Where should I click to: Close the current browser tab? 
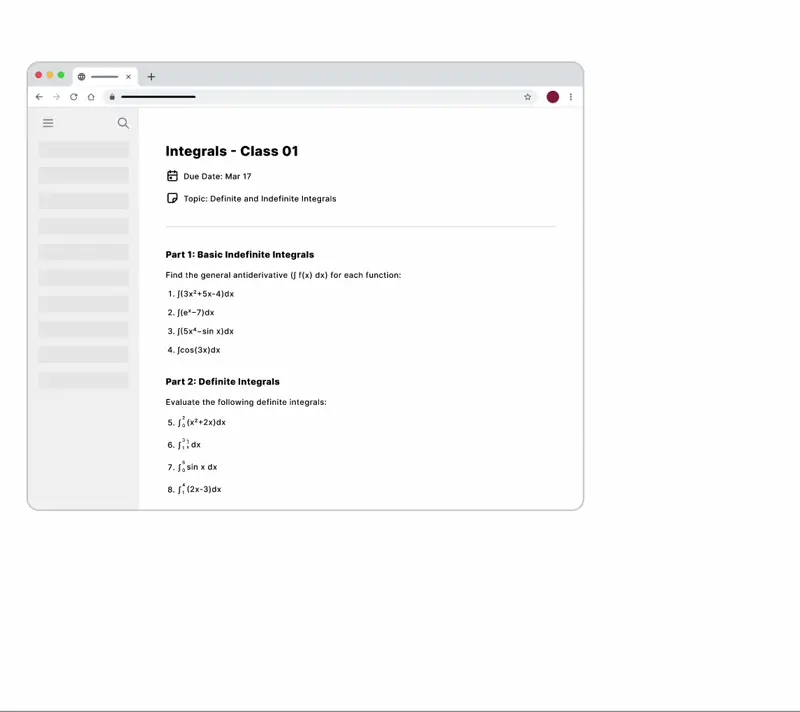pos(128,77)
